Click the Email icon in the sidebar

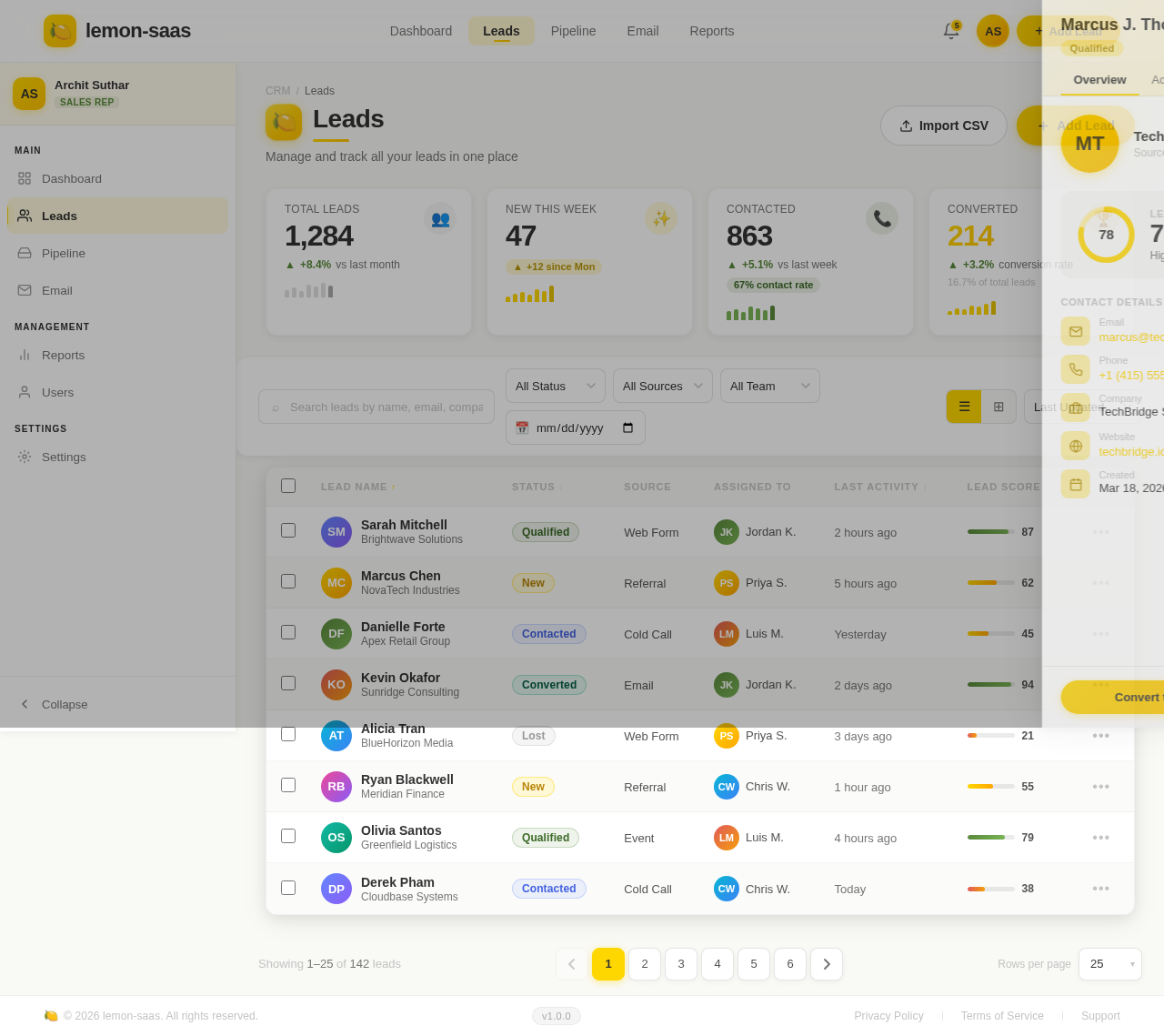23,290
